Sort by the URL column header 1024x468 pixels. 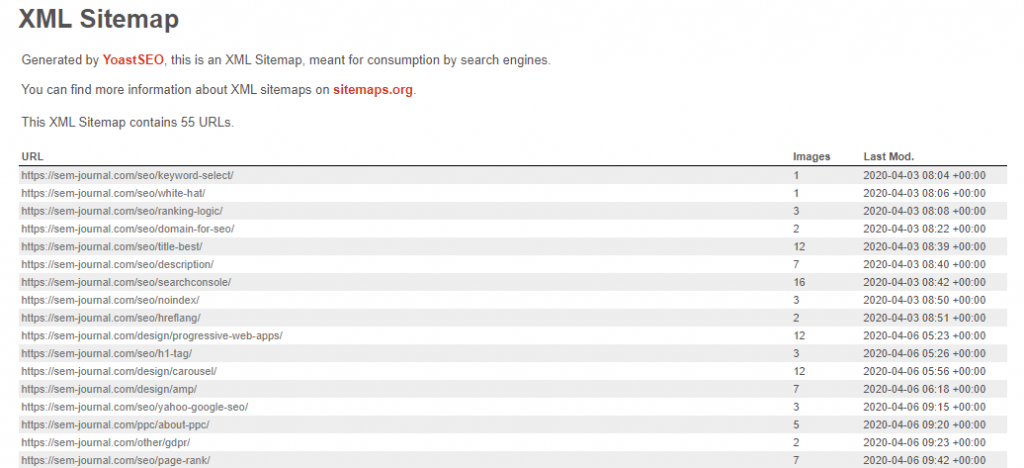[32, 157]
